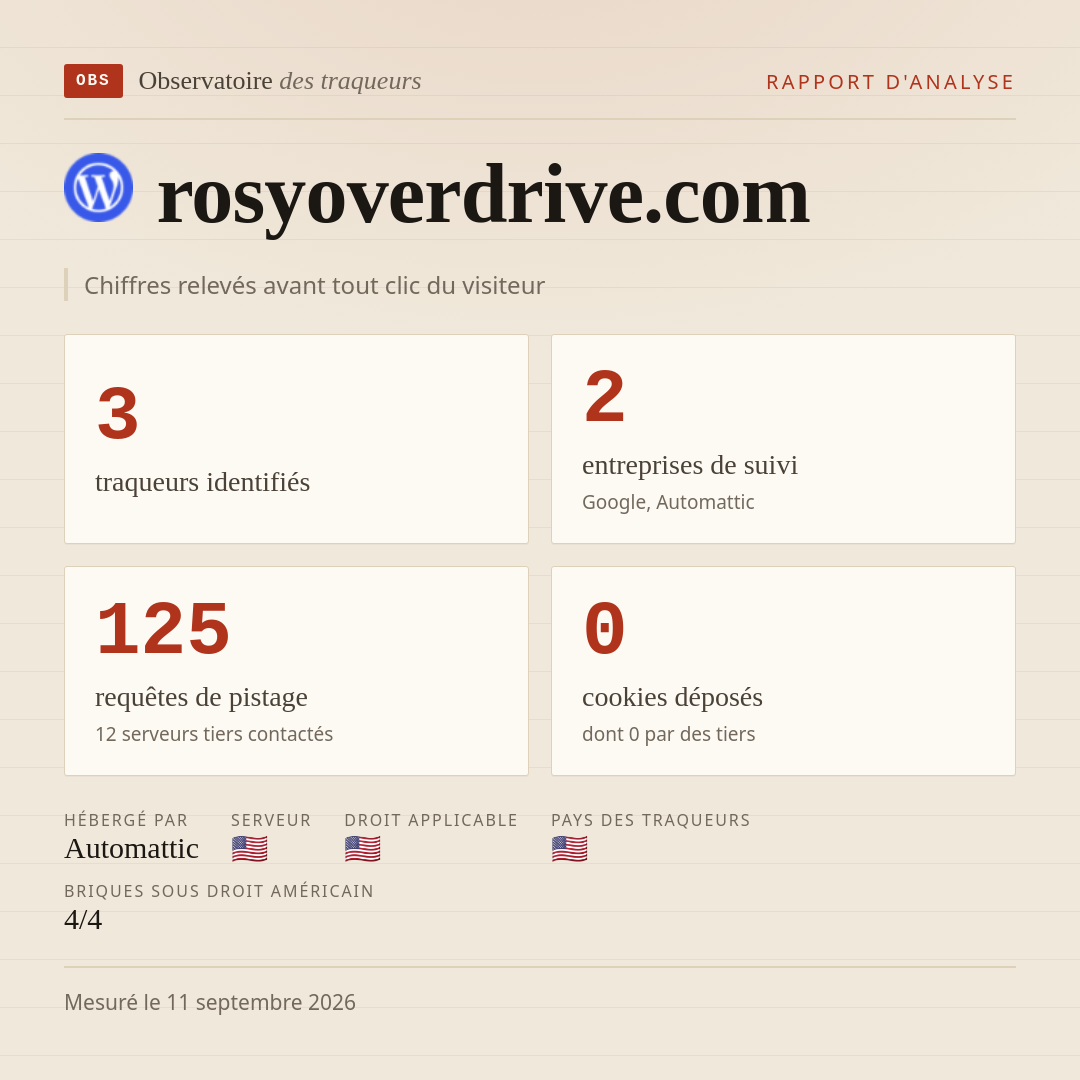
Task: Click the Droit applicable label
Action: tap(431, 820)
